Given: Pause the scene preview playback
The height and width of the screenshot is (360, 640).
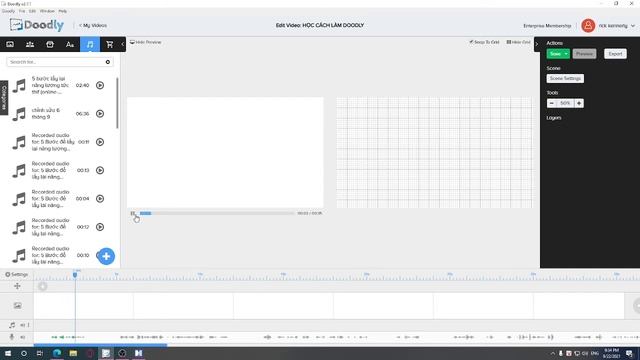Looking at the screenshot, I should tap(133, 213).
